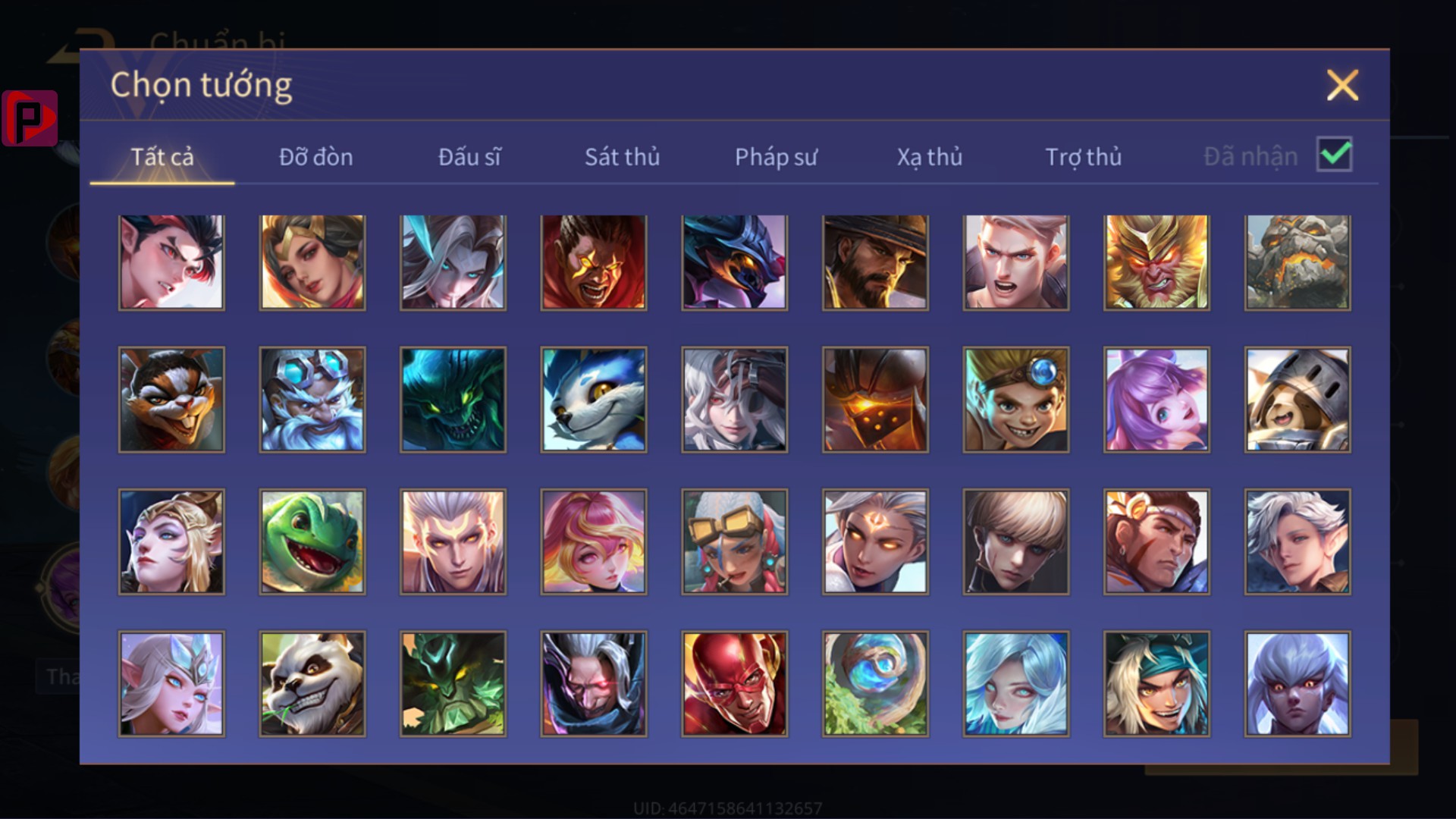
Task: Switch to the Trợ thủ tab
Action: (x=1084, y=157)
